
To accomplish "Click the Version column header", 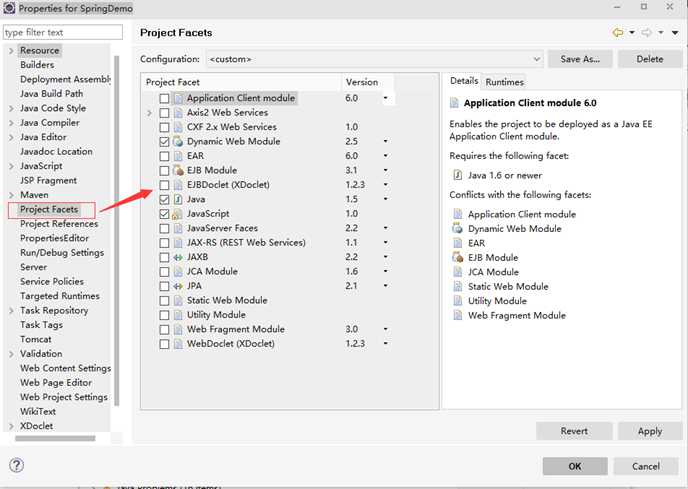I will tap(367, 82).
